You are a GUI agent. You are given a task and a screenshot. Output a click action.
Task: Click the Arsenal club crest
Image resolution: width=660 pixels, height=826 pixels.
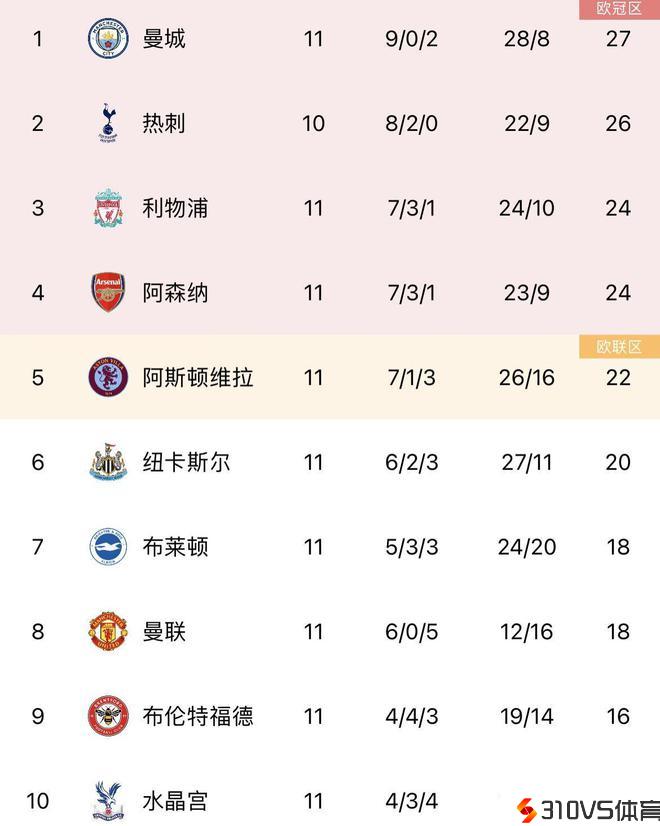pyautogui.click(x=107, y=293)
